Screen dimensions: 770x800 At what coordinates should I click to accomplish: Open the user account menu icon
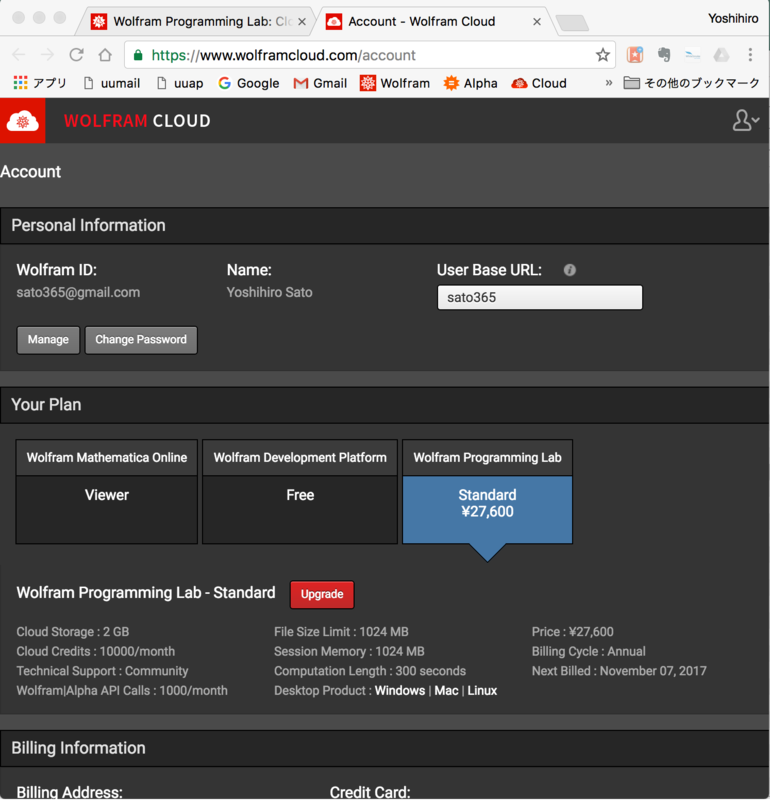coord(746,120)
